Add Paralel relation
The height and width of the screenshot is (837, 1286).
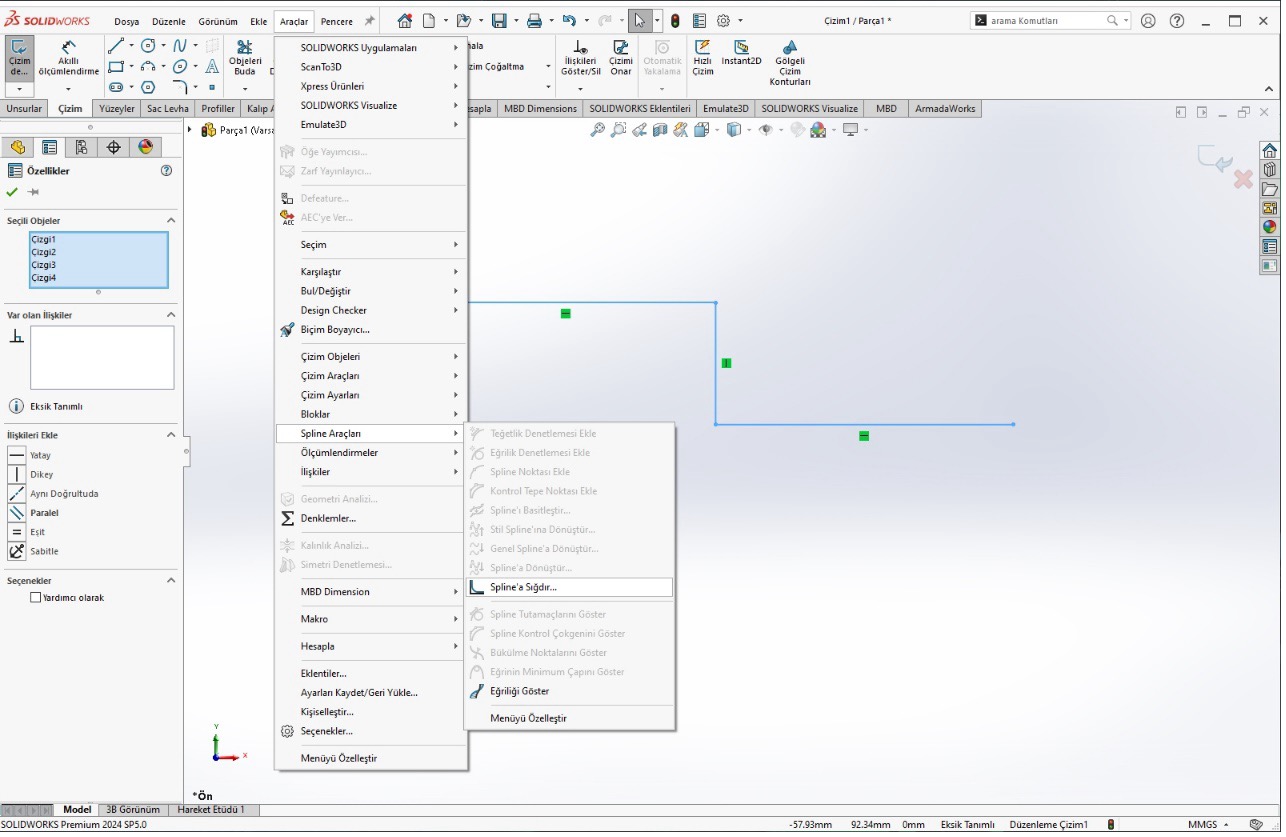(16, 512)
